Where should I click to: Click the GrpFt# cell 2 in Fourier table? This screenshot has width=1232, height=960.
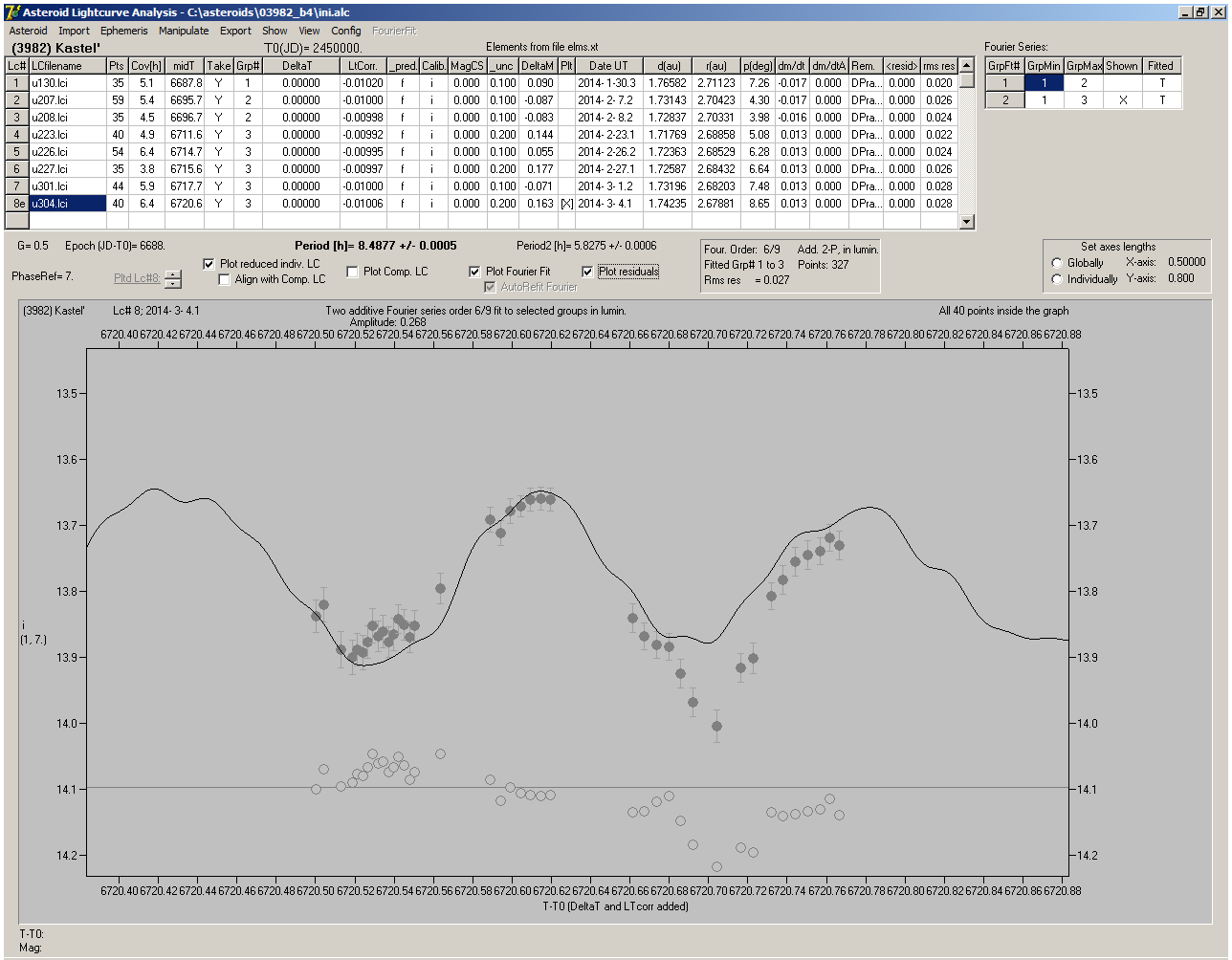(x=1005, y=100)
